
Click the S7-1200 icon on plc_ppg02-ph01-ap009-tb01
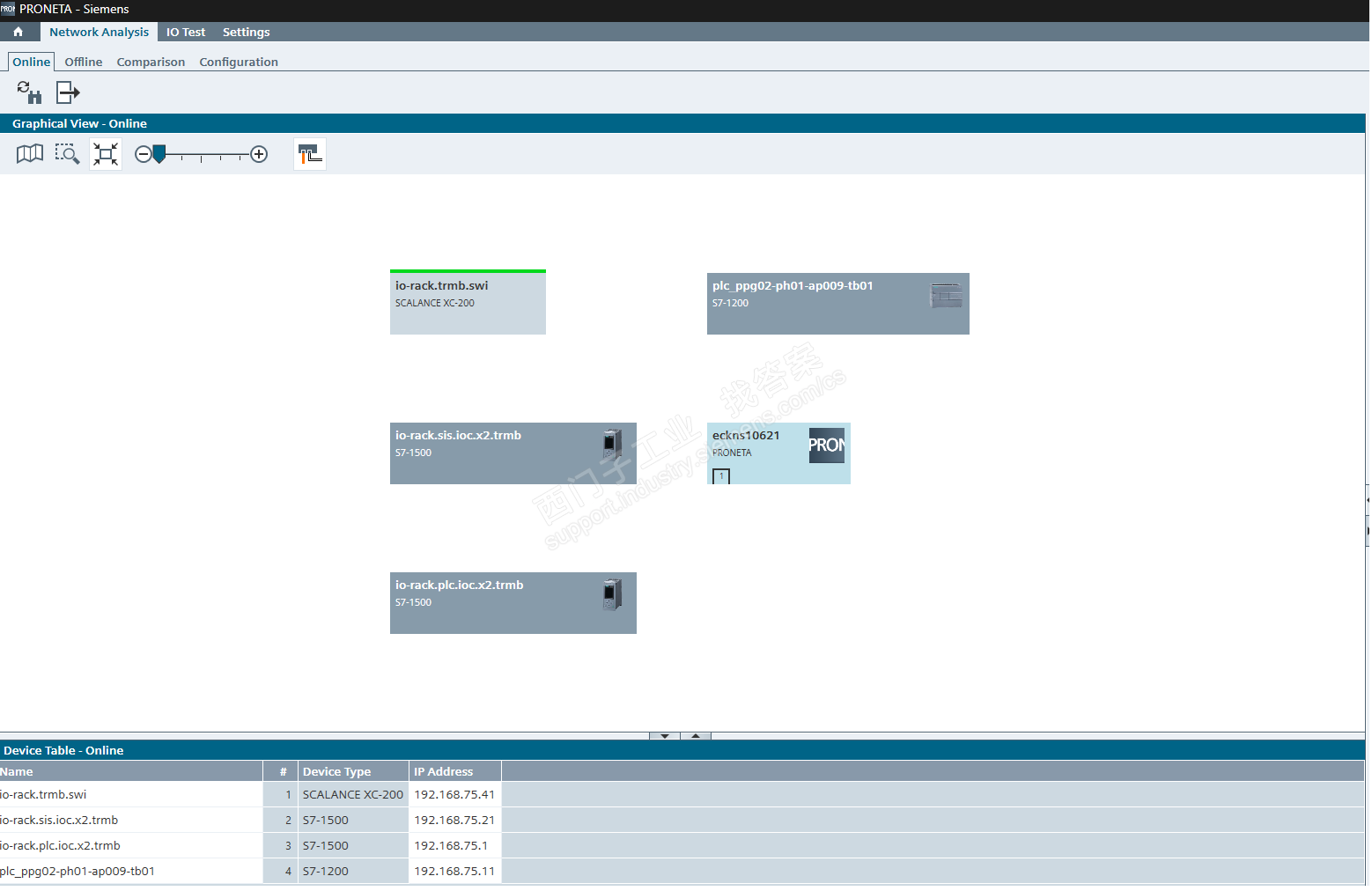[x=946, y=296]
